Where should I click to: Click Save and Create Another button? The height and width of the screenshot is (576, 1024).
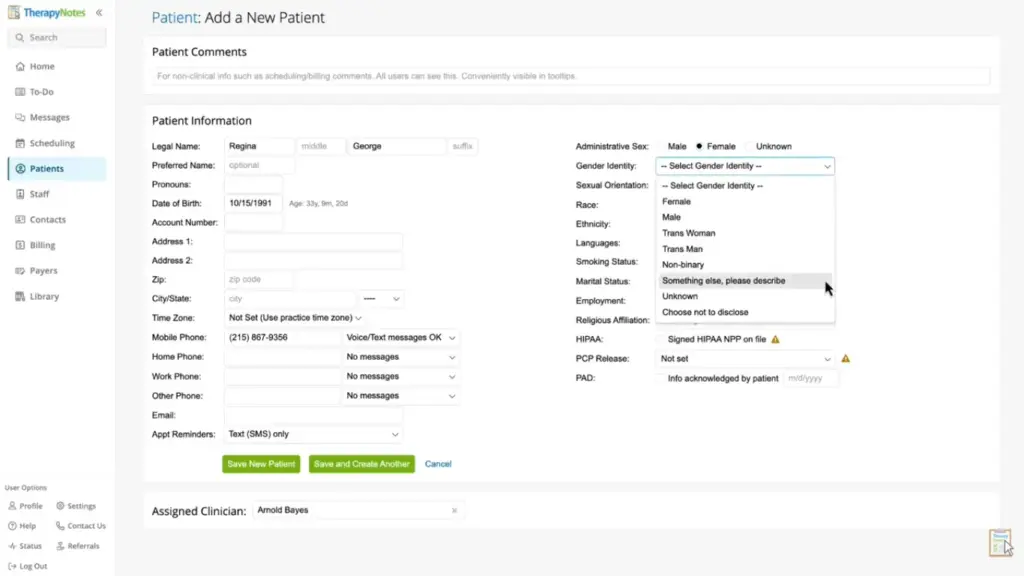tap(362, 464)
